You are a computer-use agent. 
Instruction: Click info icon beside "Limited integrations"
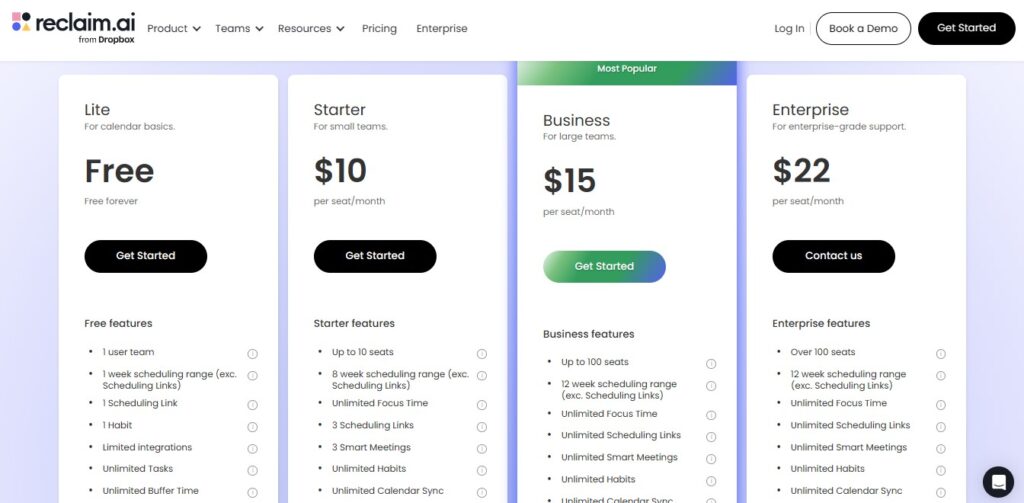(252, 449)
